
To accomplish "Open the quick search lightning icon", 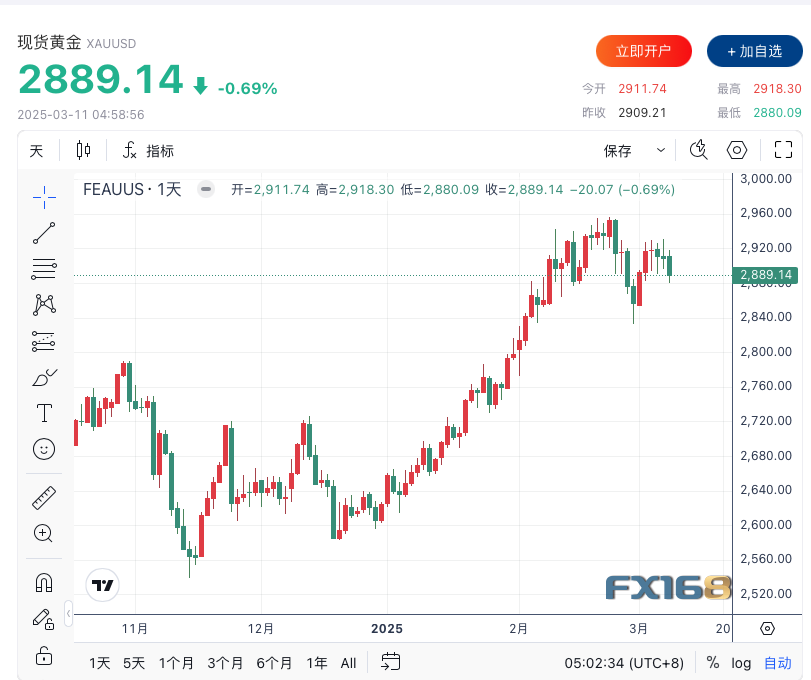I will point(699,150).
